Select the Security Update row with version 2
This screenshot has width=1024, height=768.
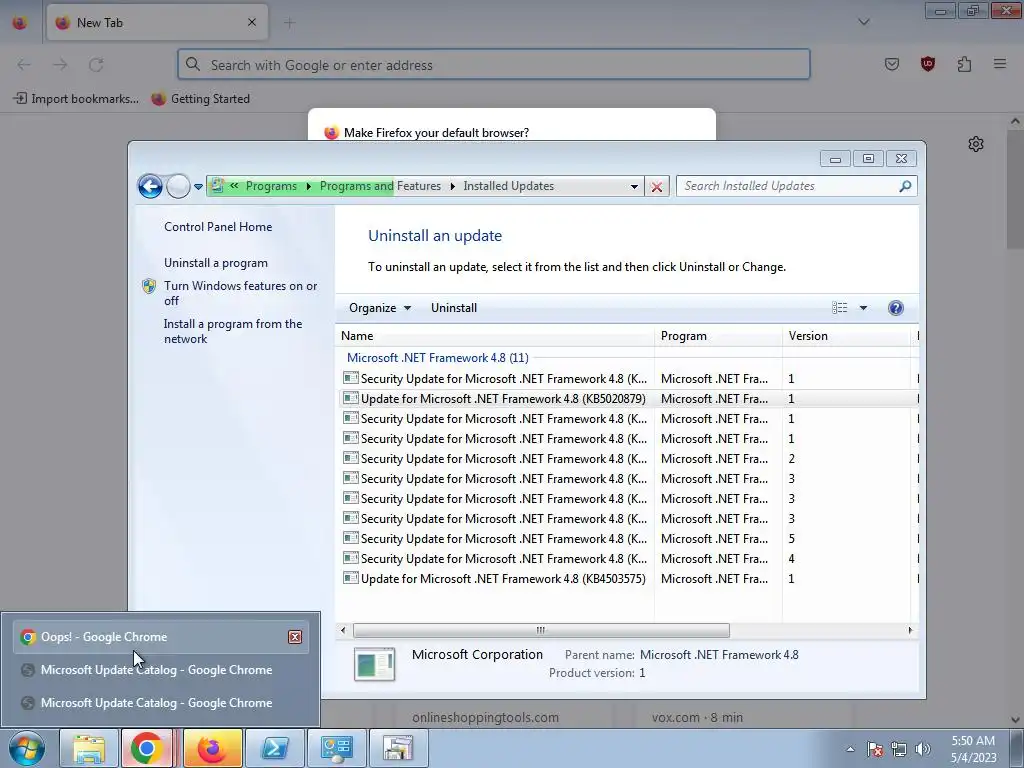click(x=627, y=459)
